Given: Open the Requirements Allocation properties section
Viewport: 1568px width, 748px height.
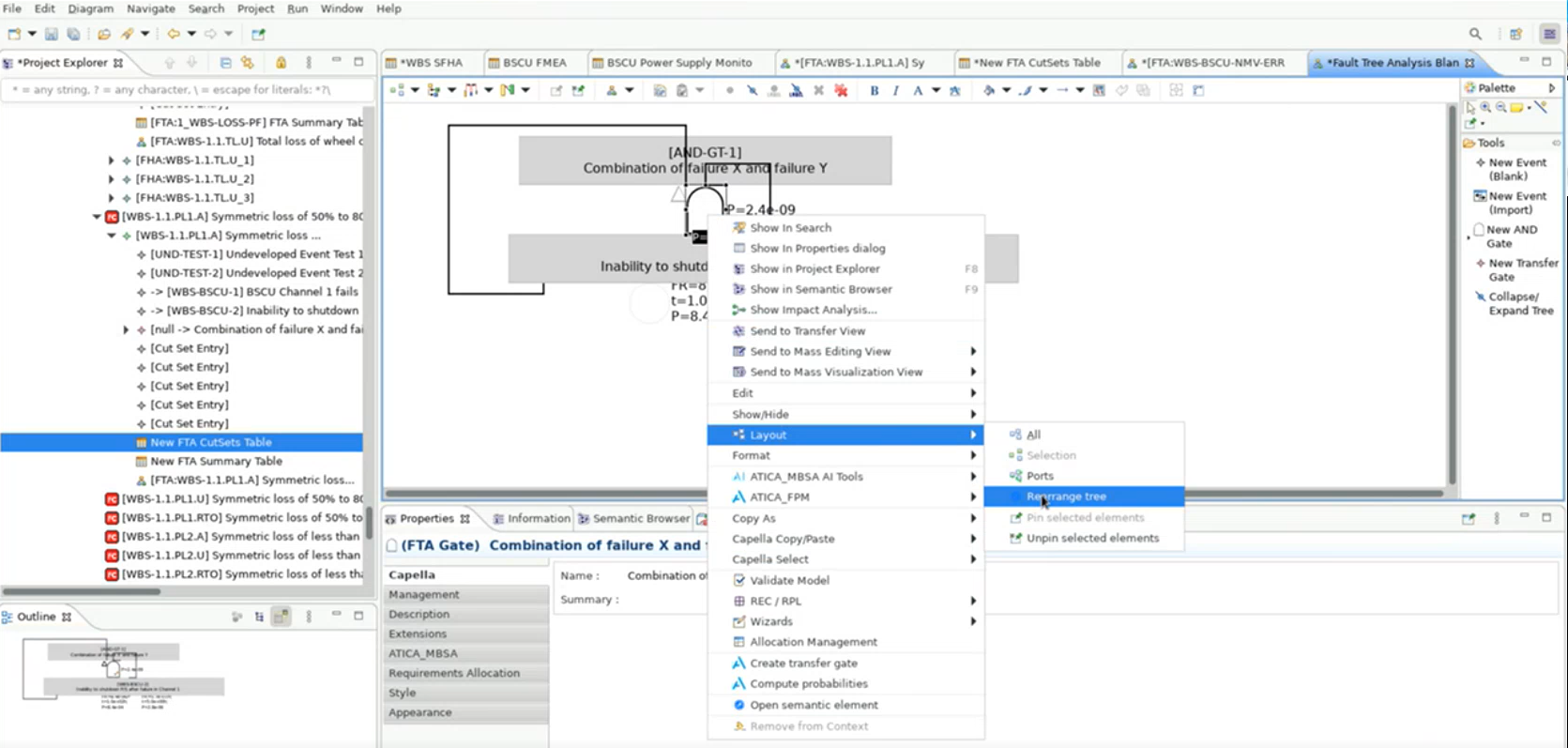Looking at the screenshot, I should [x=466, y=673].
